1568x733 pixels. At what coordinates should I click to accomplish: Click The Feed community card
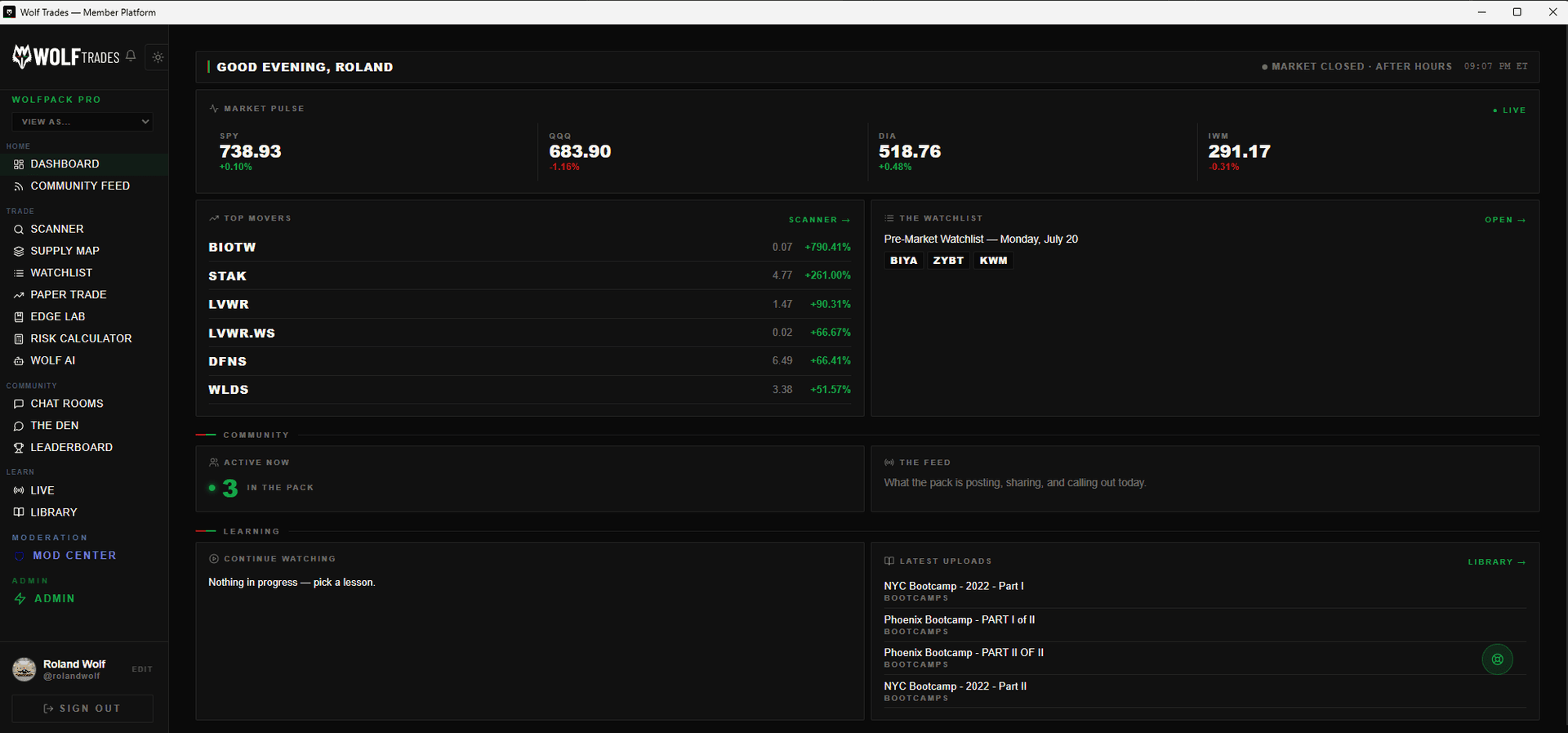1205,479
